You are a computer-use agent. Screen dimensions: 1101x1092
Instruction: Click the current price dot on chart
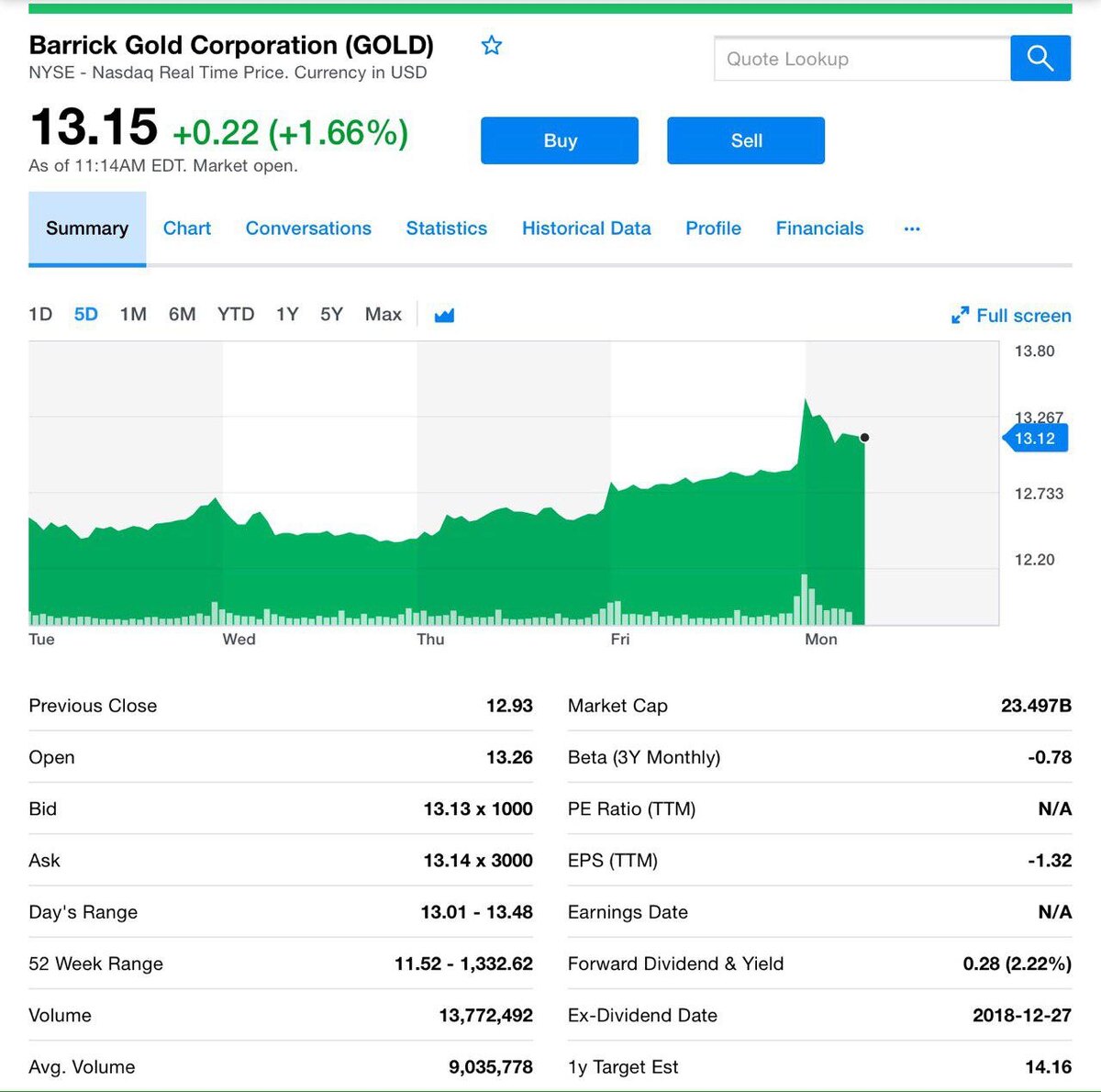[864, 438]
